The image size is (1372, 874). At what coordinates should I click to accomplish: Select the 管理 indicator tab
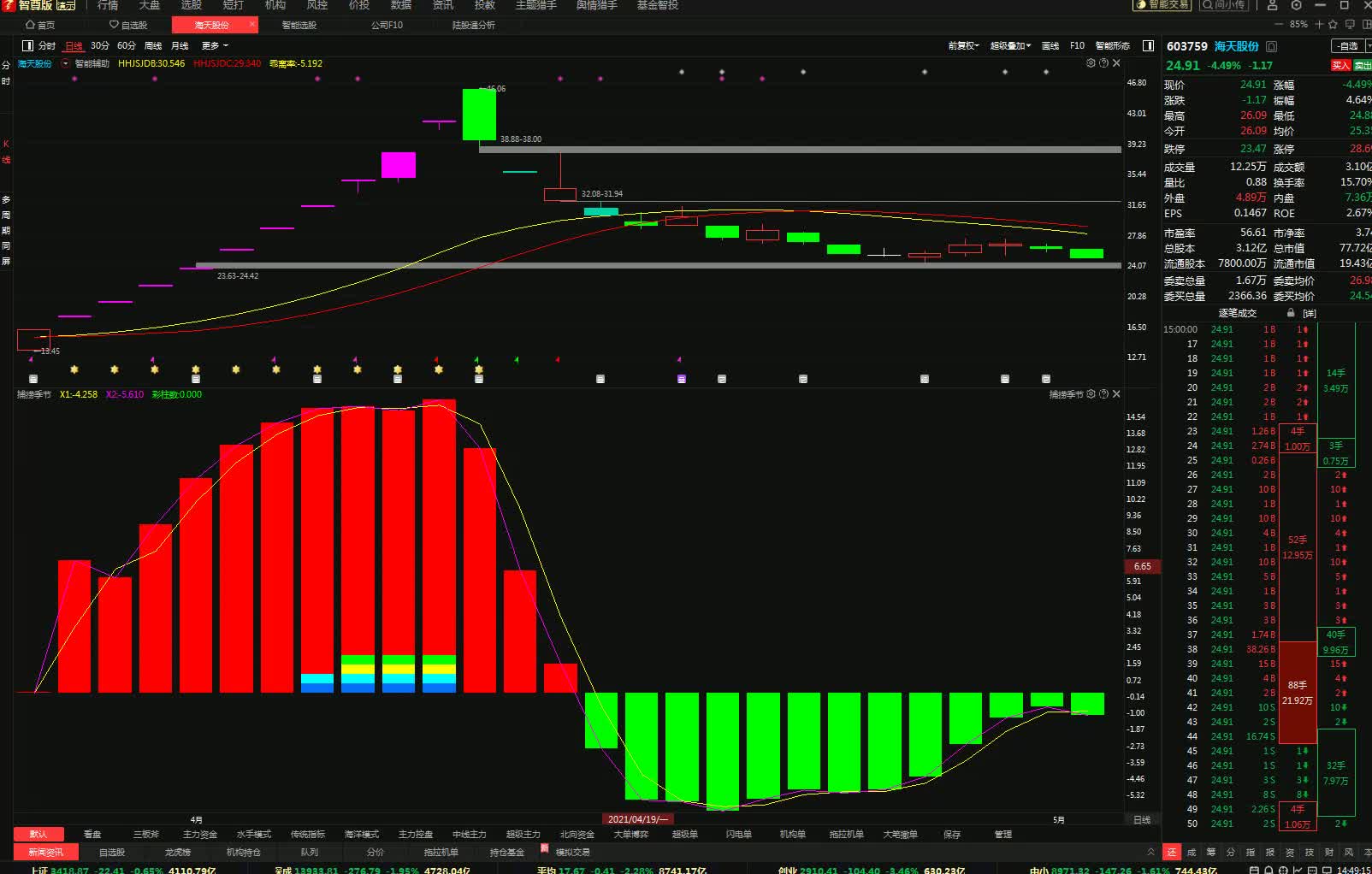(x=1003, y=834)
